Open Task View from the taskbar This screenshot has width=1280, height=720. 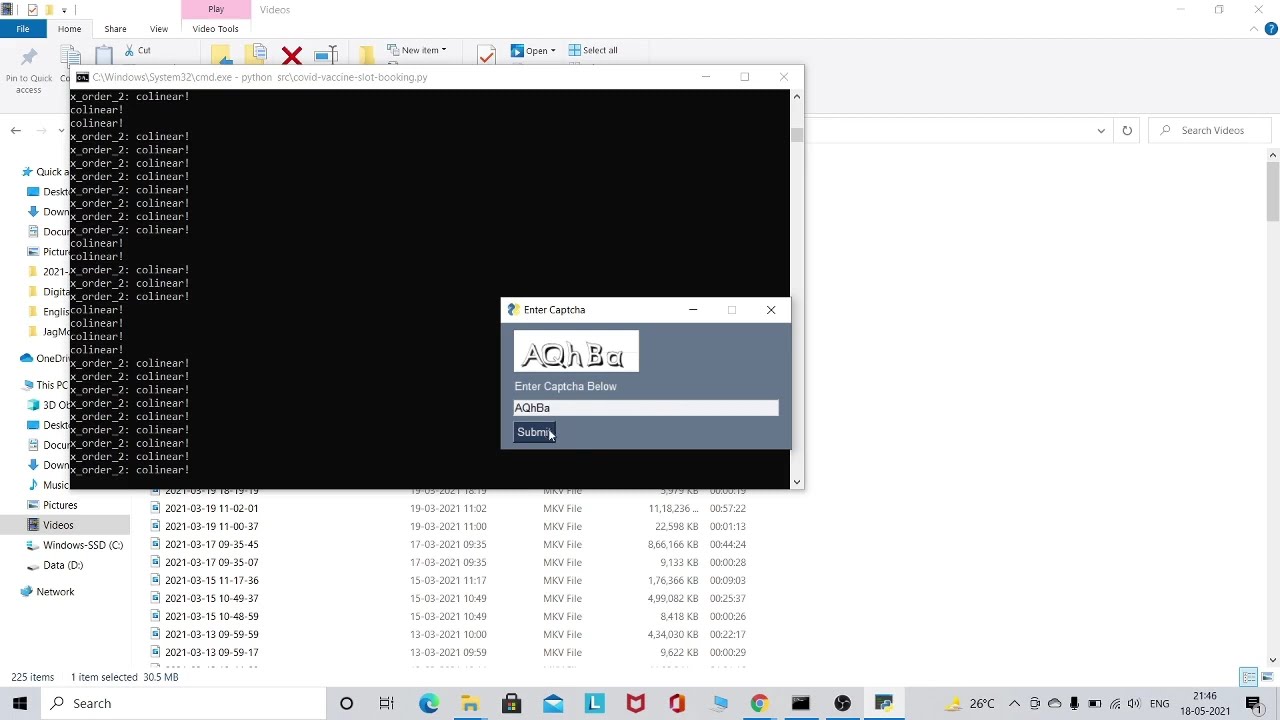(387, 704)
